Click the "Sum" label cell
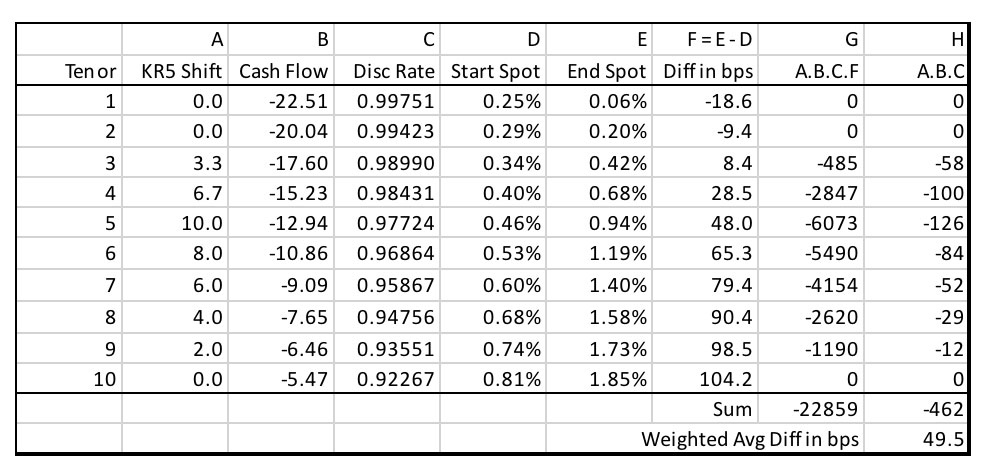The image size is (986, 468). pyautogui.click(x=732, y=408)
